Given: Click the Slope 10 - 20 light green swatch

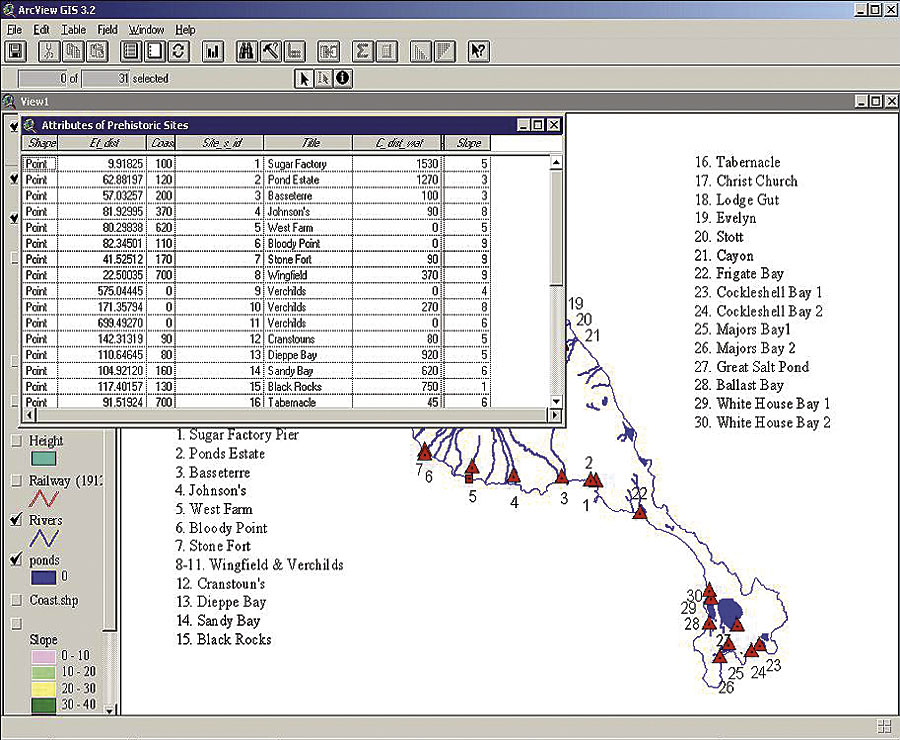Looking at the screenshot, I should click(43, 672).
